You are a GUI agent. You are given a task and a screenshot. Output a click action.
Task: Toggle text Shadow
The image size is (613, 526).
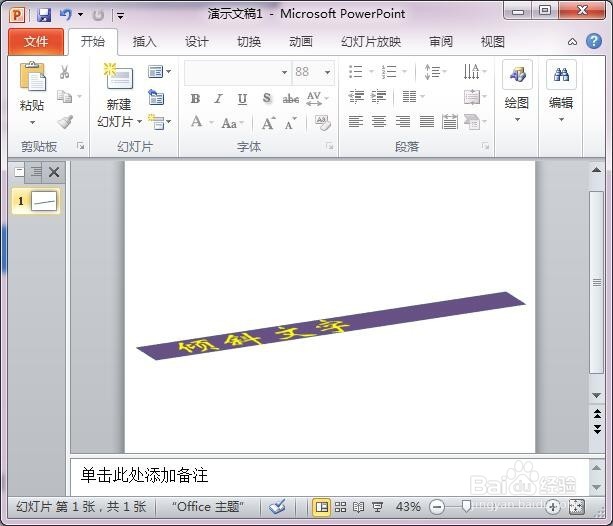[x=267, y=98]
